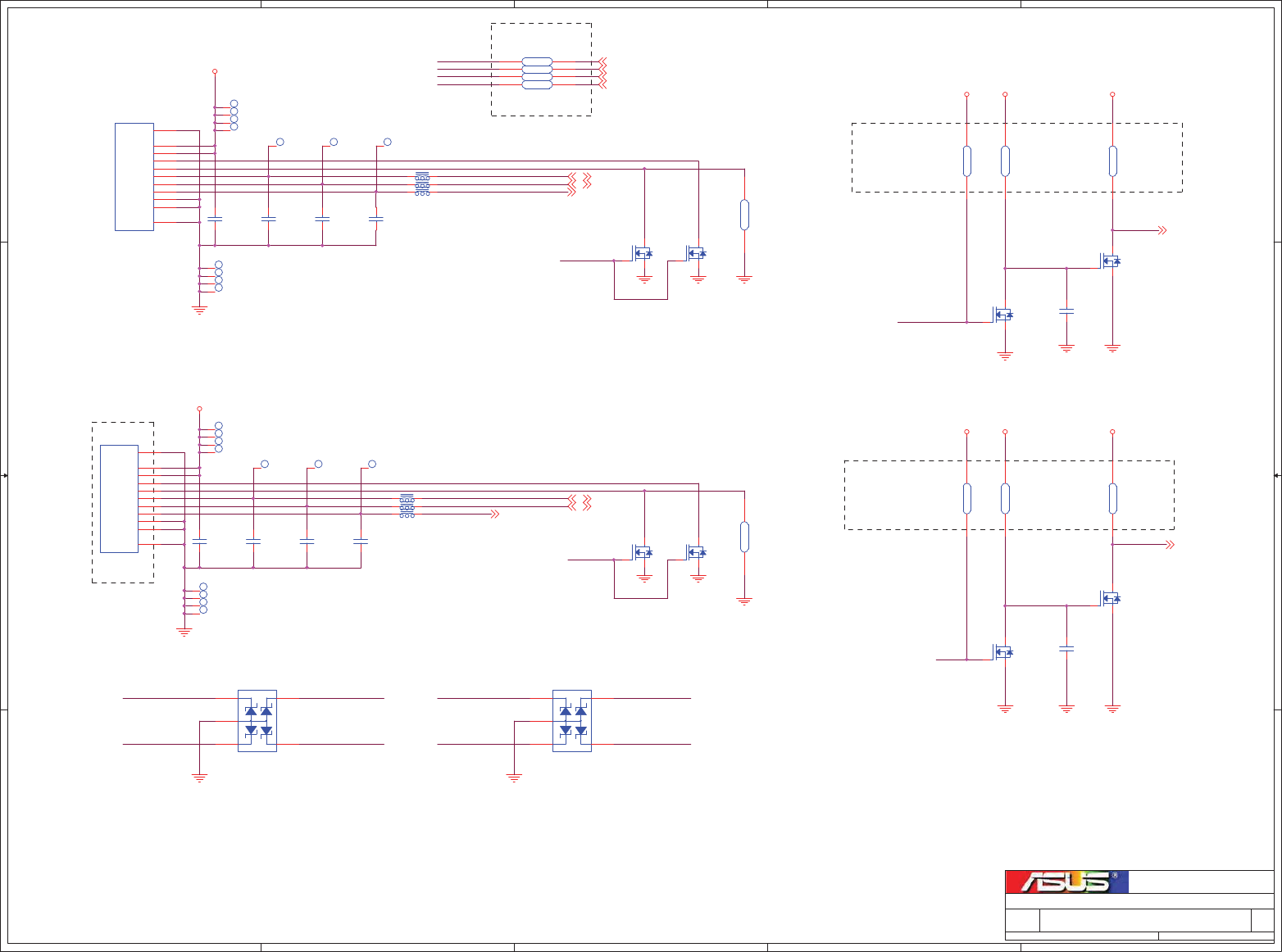1282x952 pixels.
Task: Click the ASUS logo in the title block
Action: (x=1067, y=882)
